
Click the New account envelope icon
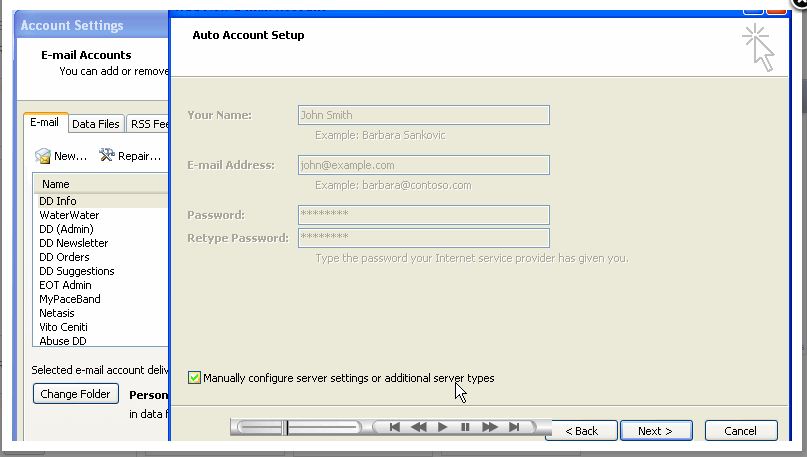[x=43, y=155]
